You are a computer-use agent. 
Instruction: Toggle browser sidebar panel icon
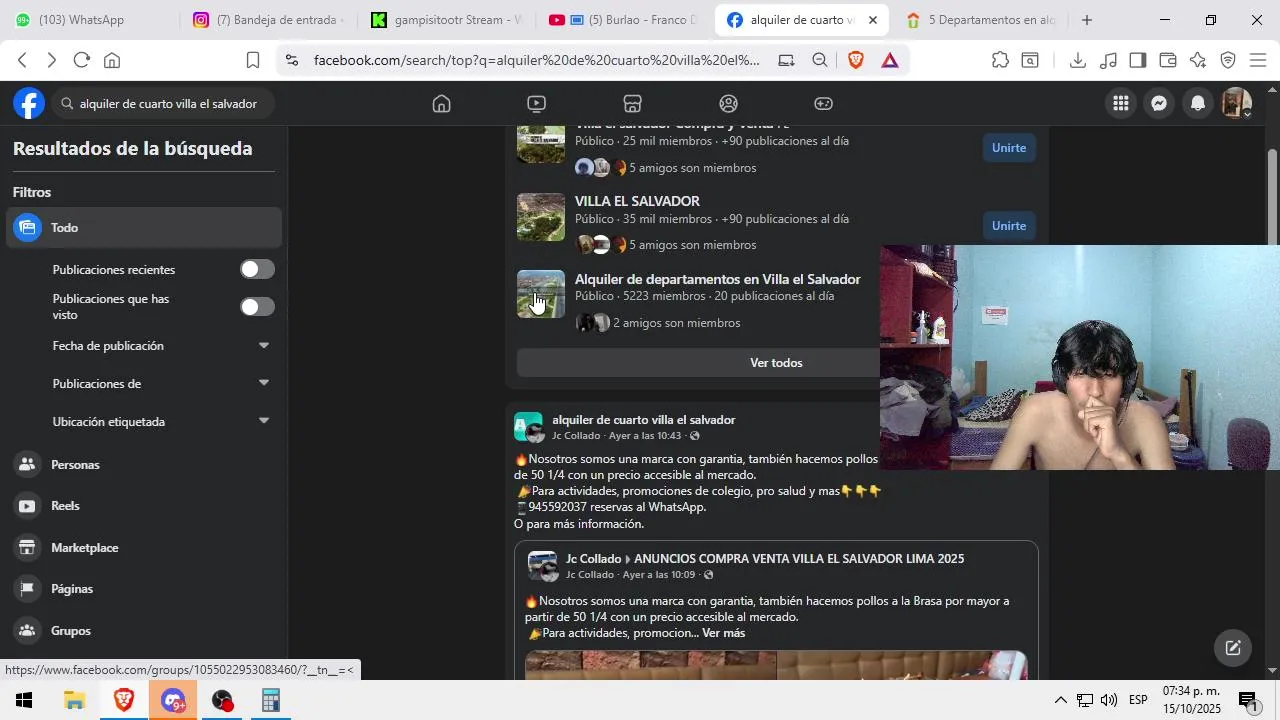click(1138, 60)
